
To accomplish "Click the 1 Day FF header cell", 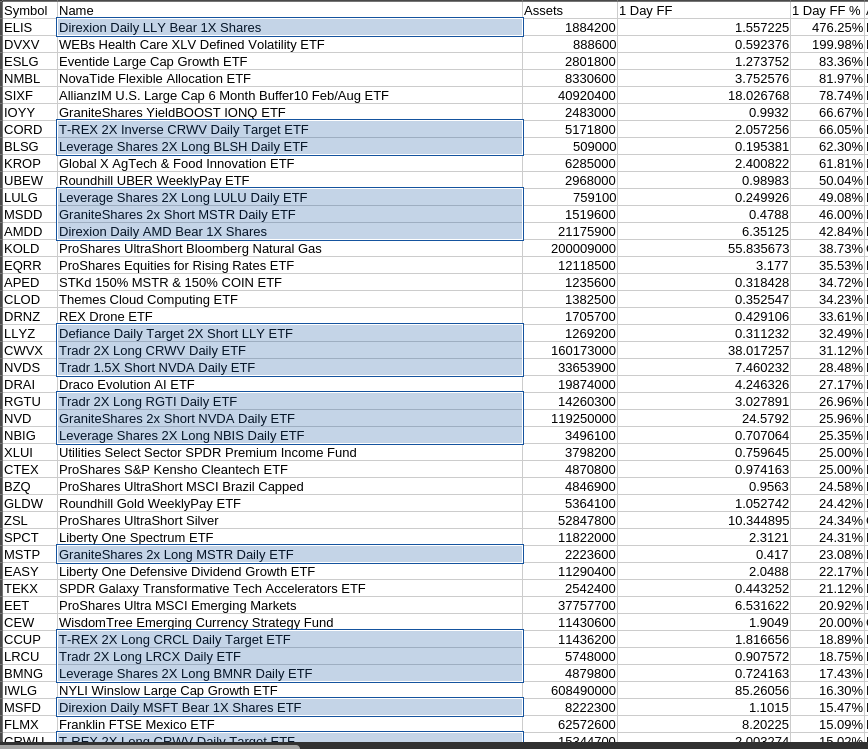I will 704,11.
